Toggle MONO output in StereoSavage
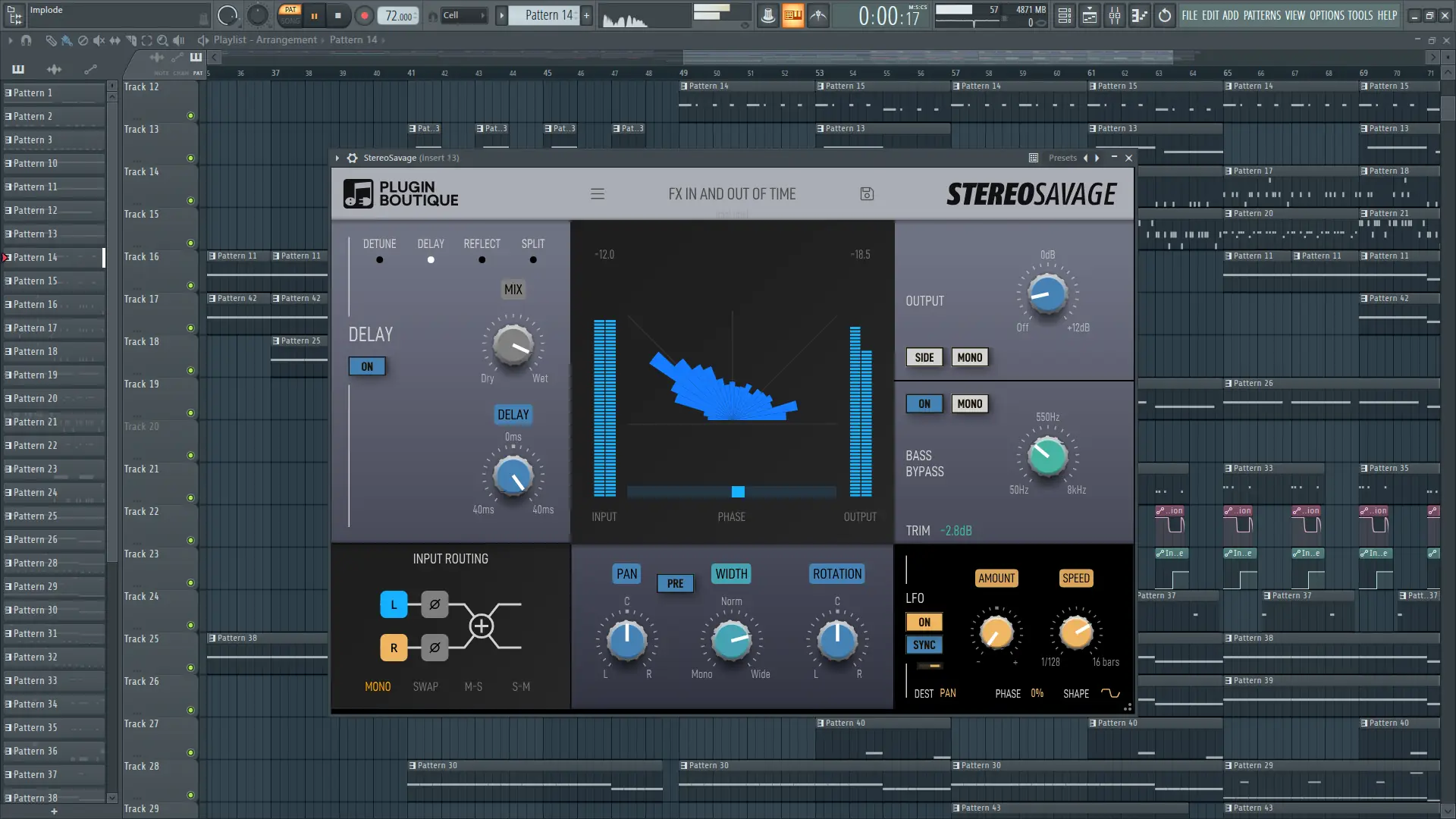 pyautogui.click(x=971, y=357)
